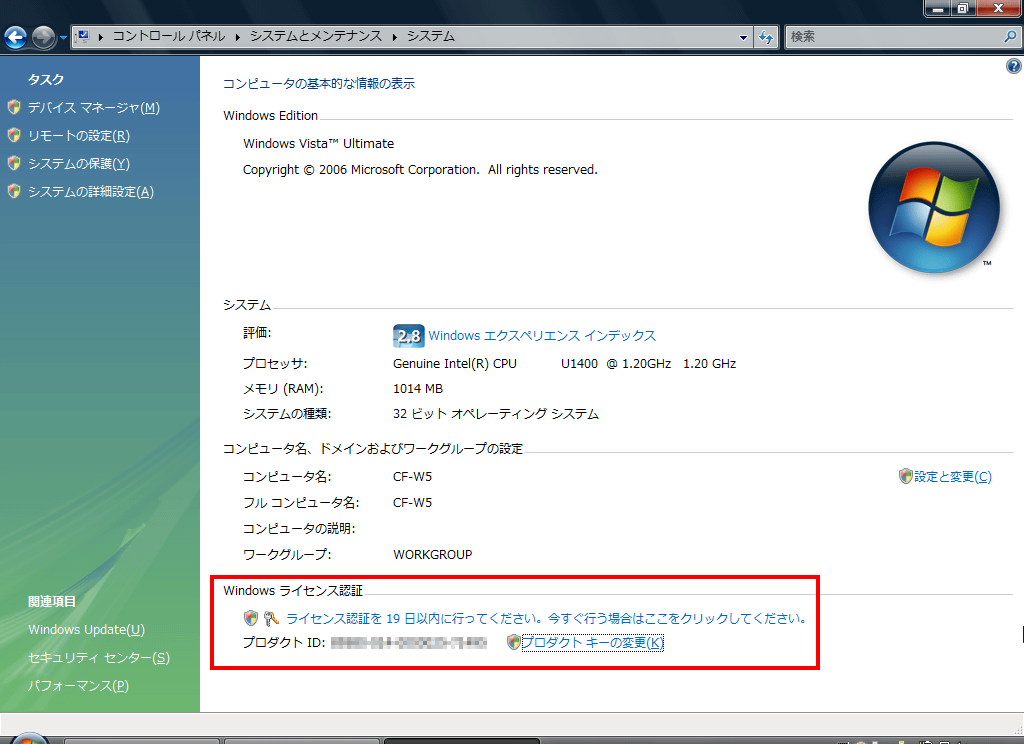1024x744 pixels.
Task: Click the Windows Edition section heading
Action: click(270, 116)
